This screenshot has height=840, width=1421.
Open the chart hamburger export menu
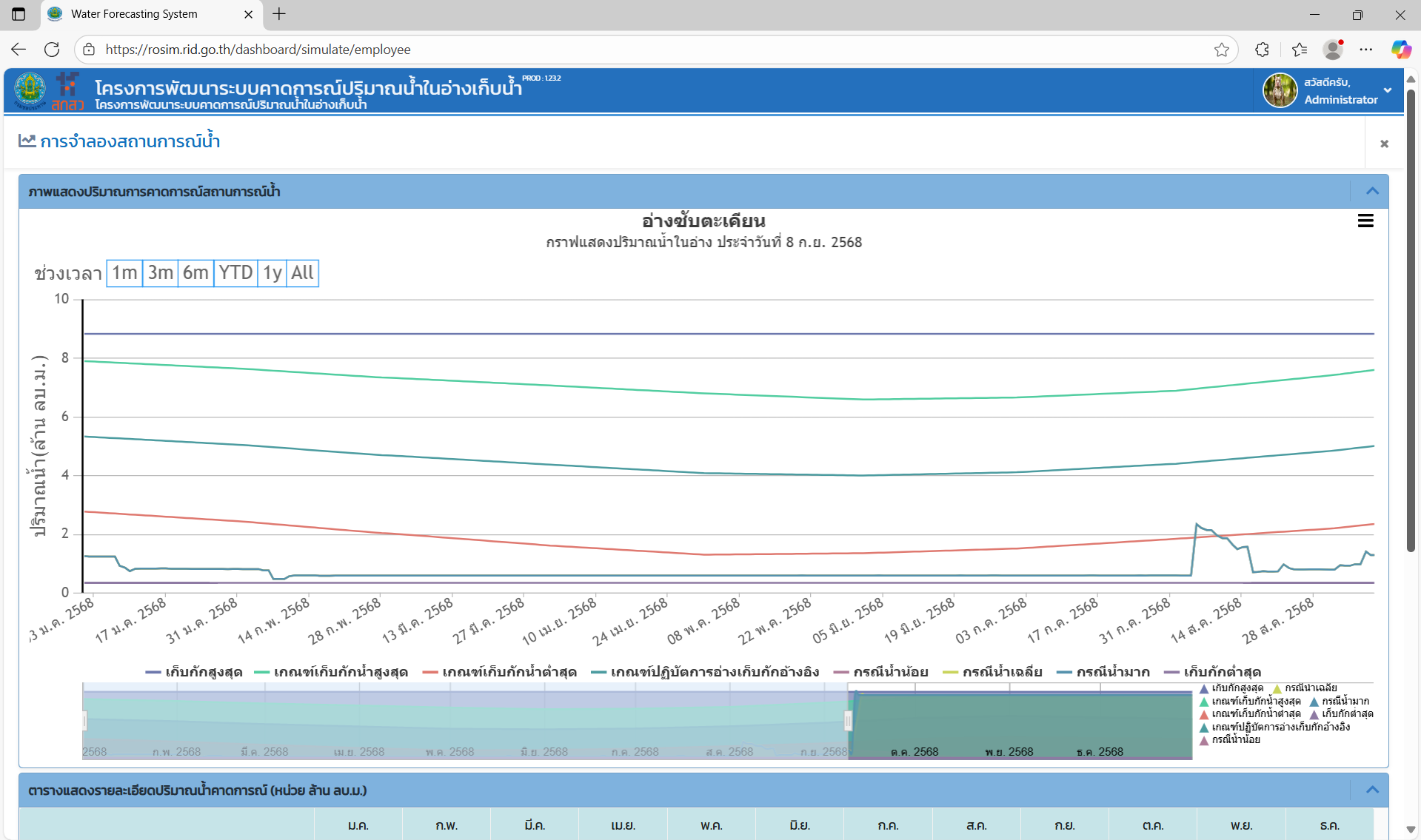(x=1365, y=221)
